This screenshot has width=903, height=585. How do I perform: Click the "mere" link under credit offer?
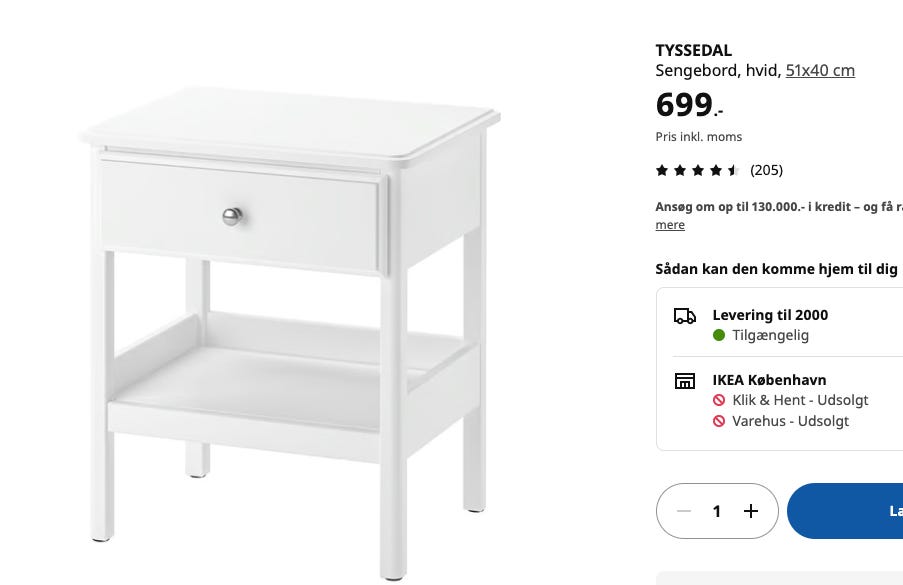click(670, 225)
